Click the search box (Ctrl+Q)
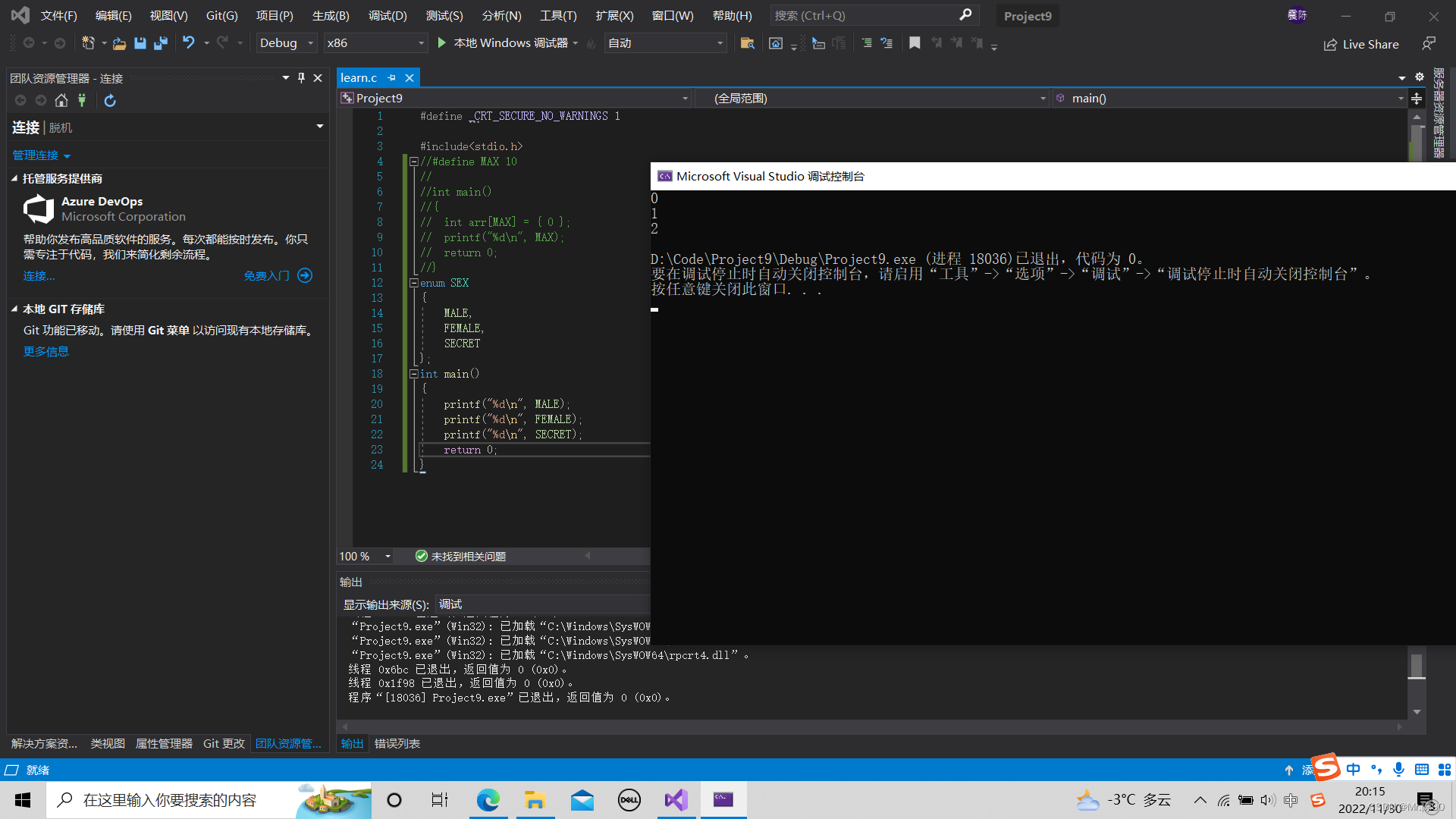 pyautogui.click(x=864, y=15)
